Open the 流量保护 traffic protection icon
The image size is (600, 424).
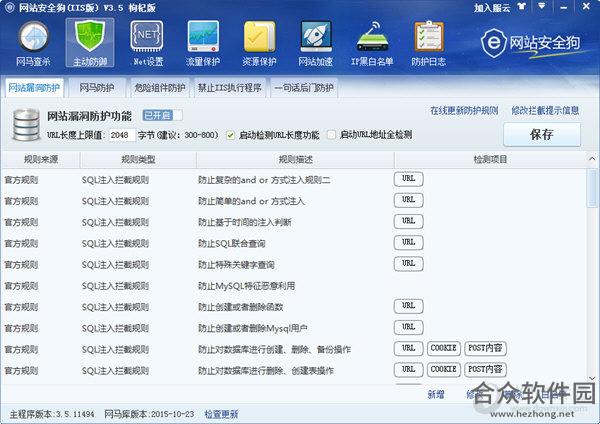[203, 43]
